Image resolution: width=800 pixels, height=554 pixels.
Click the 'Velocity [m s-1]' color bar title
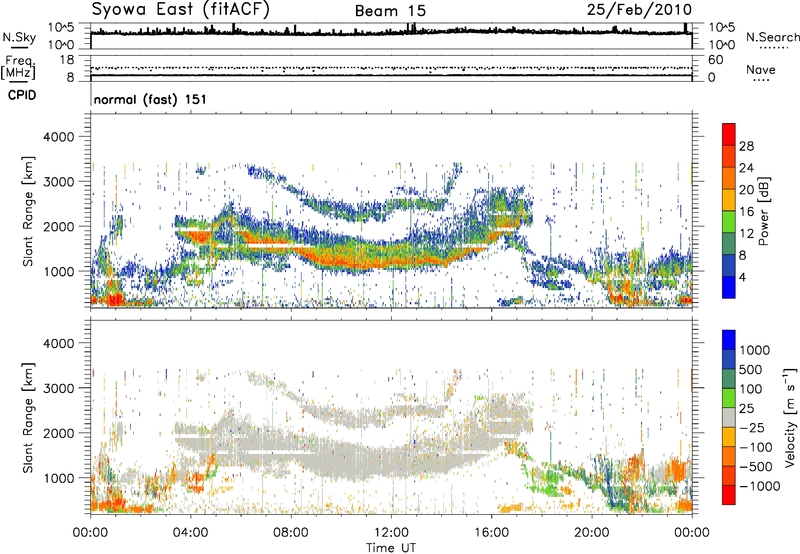[790, 417]
